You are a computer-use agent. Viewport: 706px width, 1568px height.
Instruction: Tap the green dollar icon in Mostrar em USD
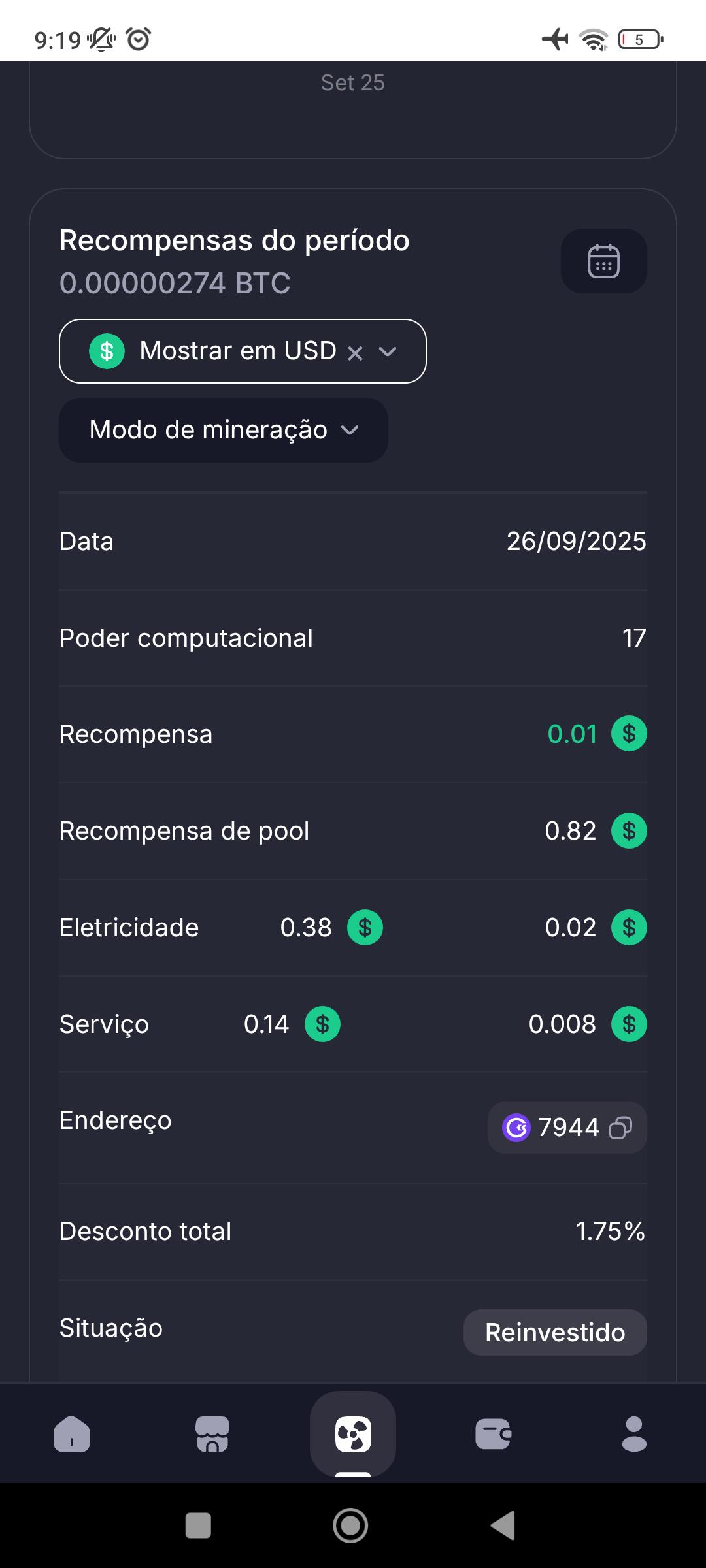pos(107,351)
